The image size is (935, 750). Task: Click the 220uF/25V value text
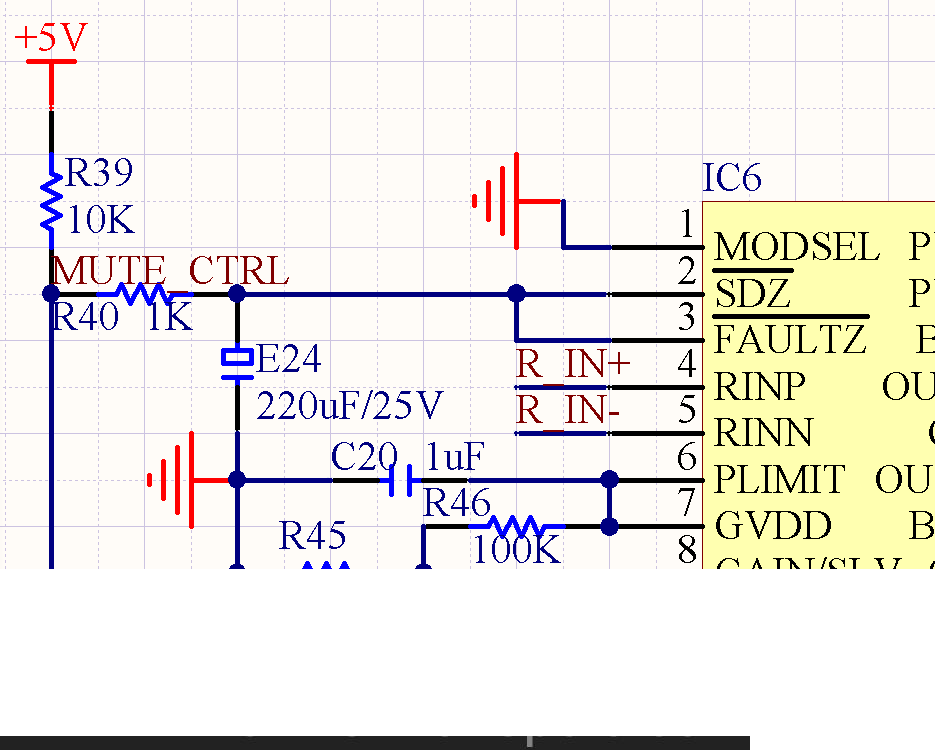349,406
